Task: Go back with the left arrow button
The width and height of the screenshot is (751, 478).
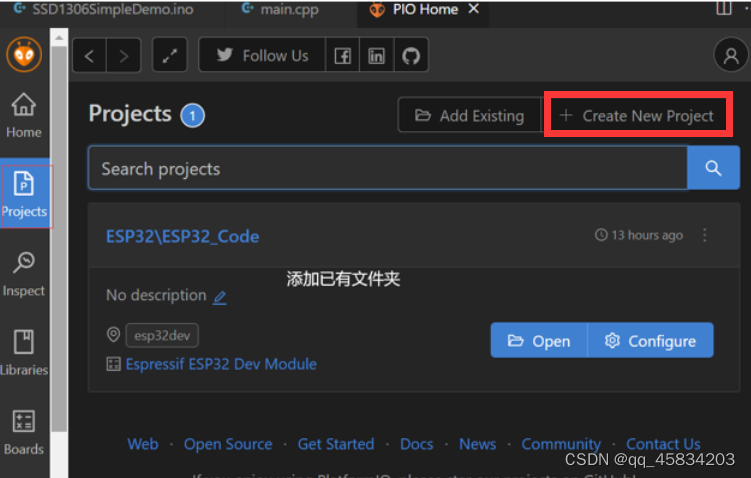Action: [x=89, y=56]
